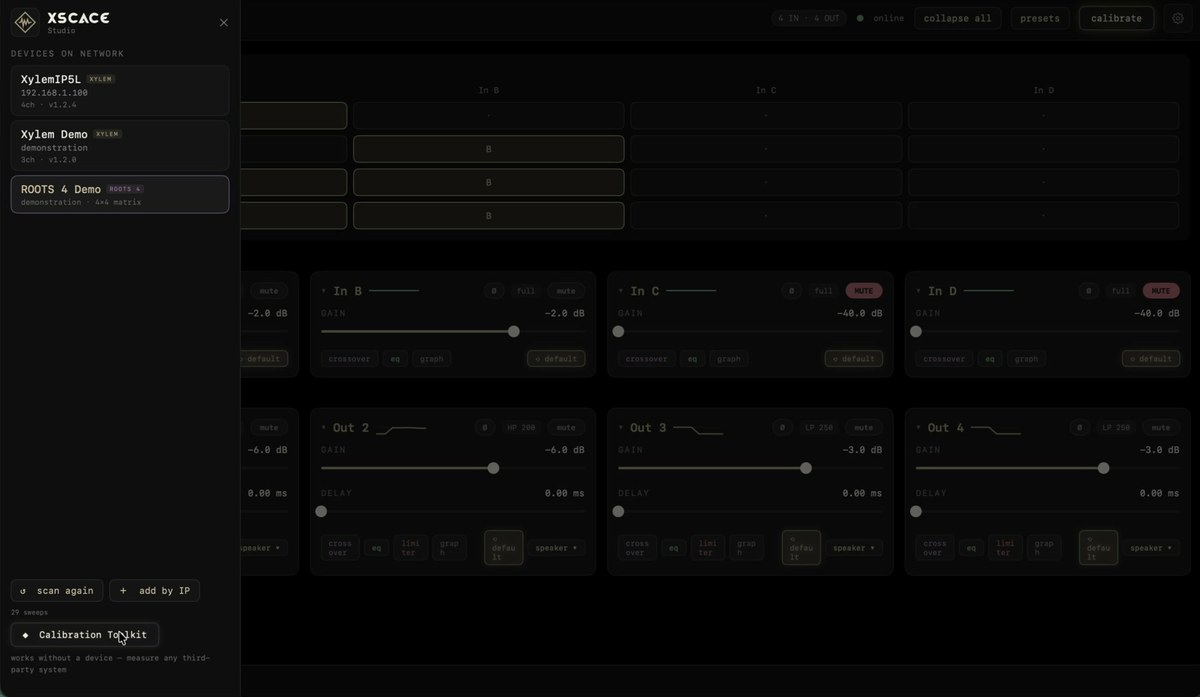Image resolution: width=1200 pixels, height=697 pixels.
Task: Invert phase (Ø) on In C
Action: point(791,291)
